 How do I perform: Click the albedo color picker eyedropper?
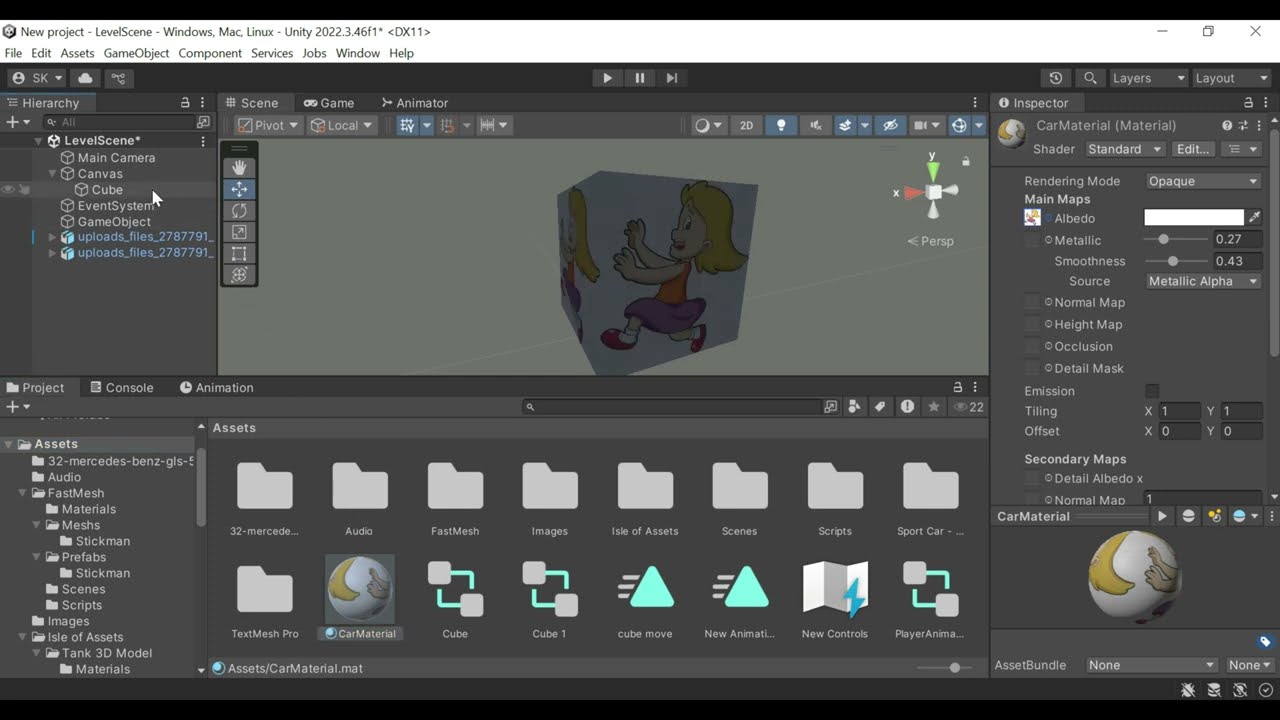(x=1254, y=217)
